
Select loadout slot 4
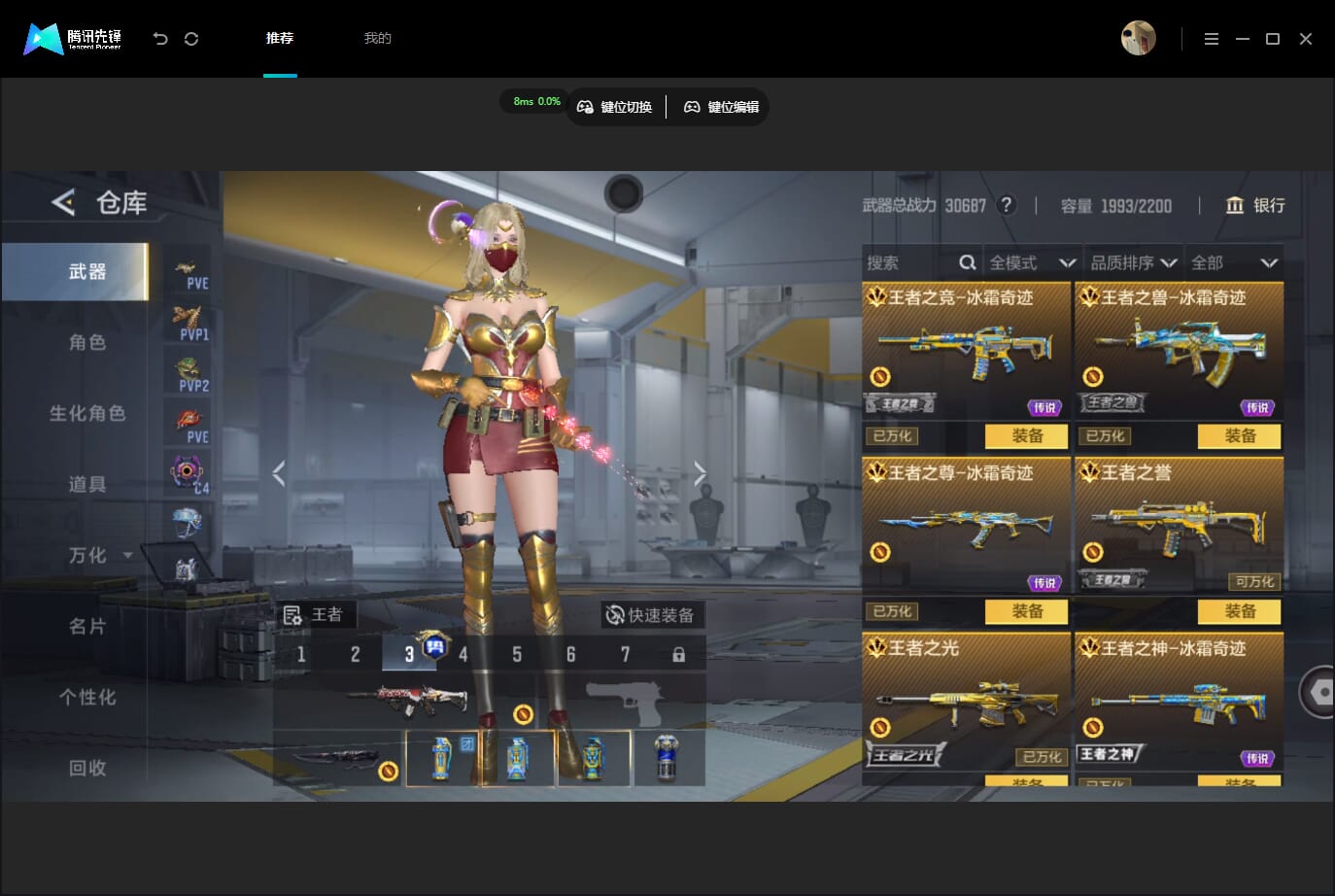point(463,654)
